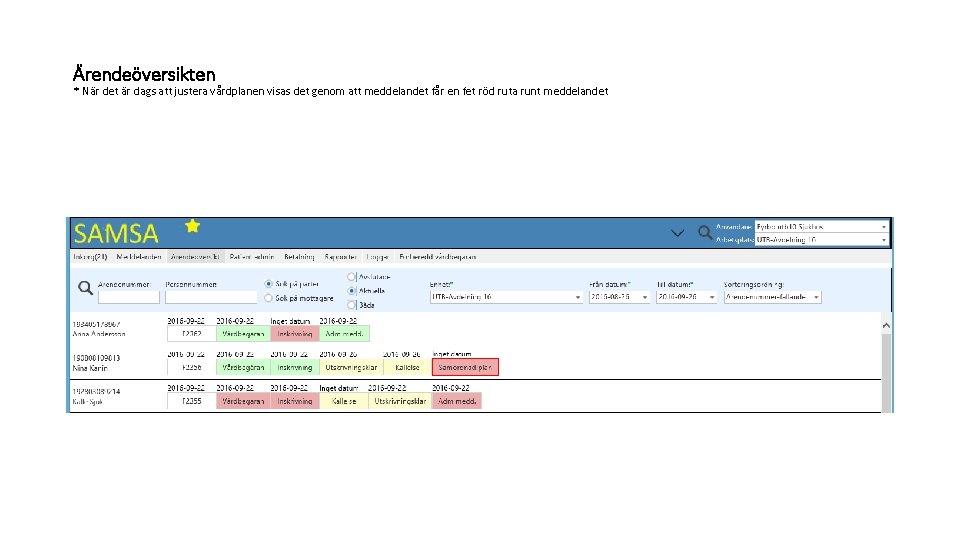Open the red Inskrivning message for Anna Andersson
Viewport: 960px width, 540px height.
click(x=295, y=334)
